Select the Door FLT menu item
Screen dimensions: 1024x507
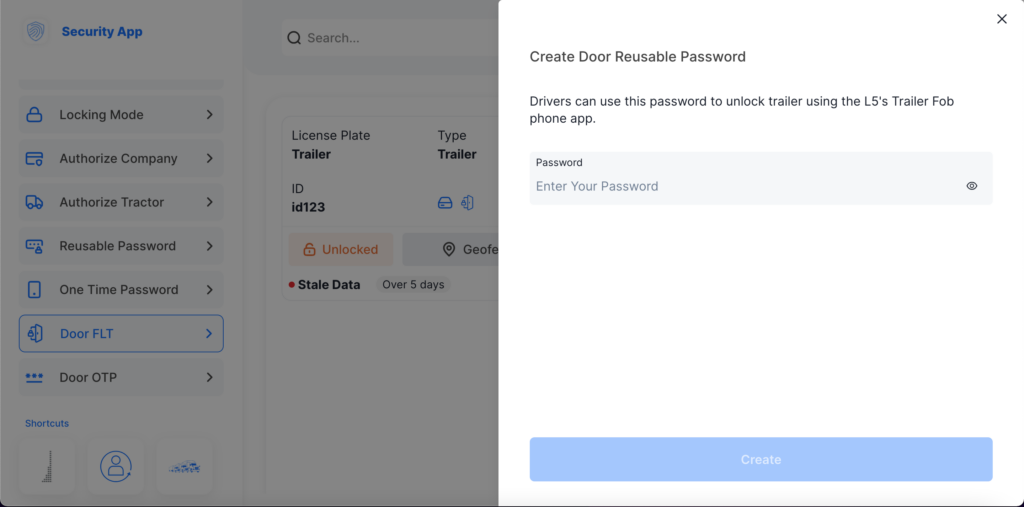pyautogui.click(x=121, y=334)
